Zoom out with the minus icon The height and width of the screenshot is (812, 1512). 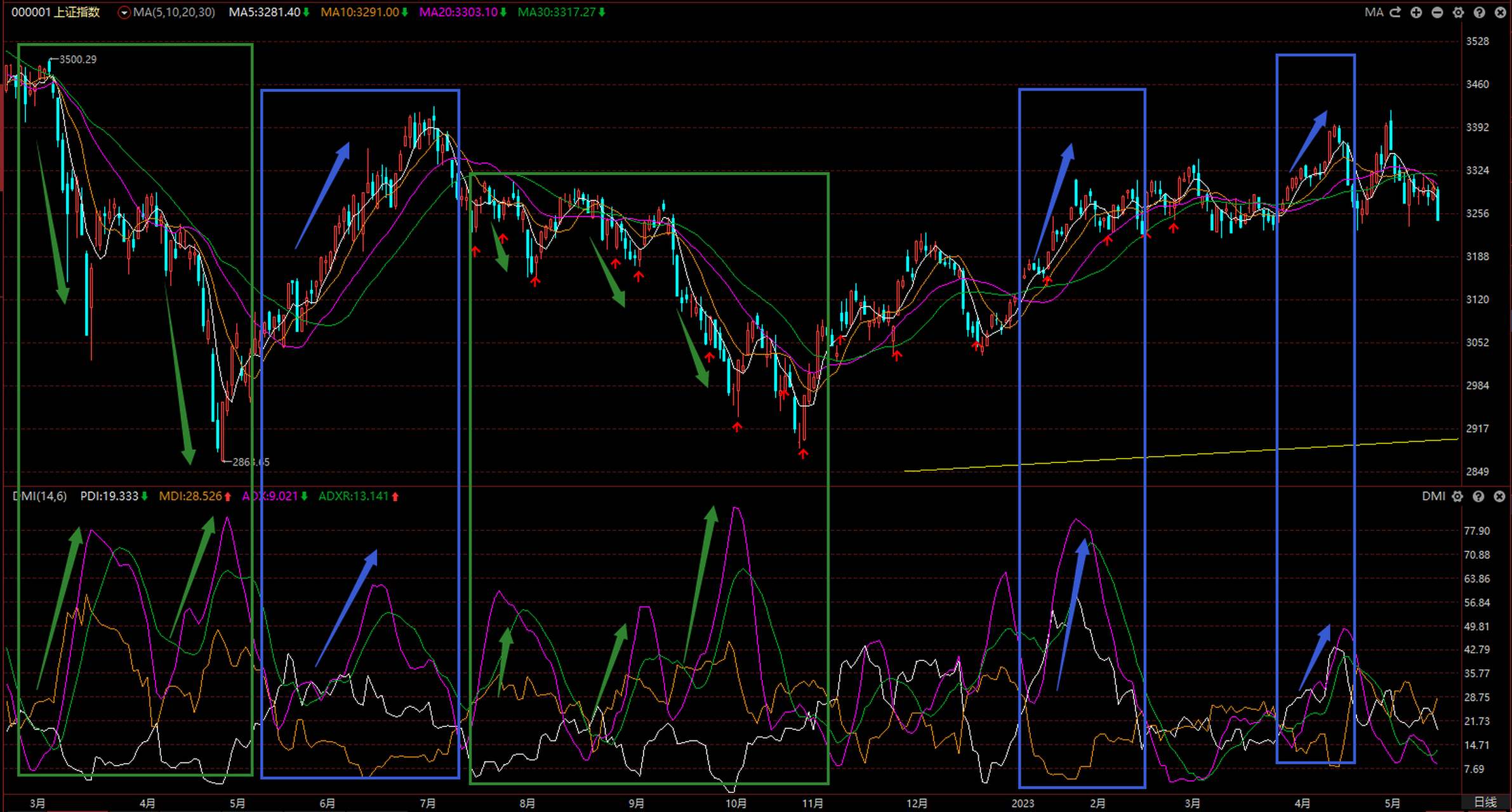tap(1437, 12)
